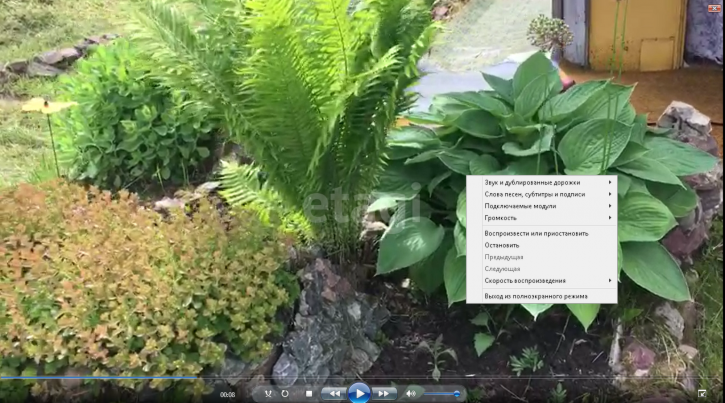Close the player with the red X
725x403 pixels.
pyautogui.click(x=714, y=8)
